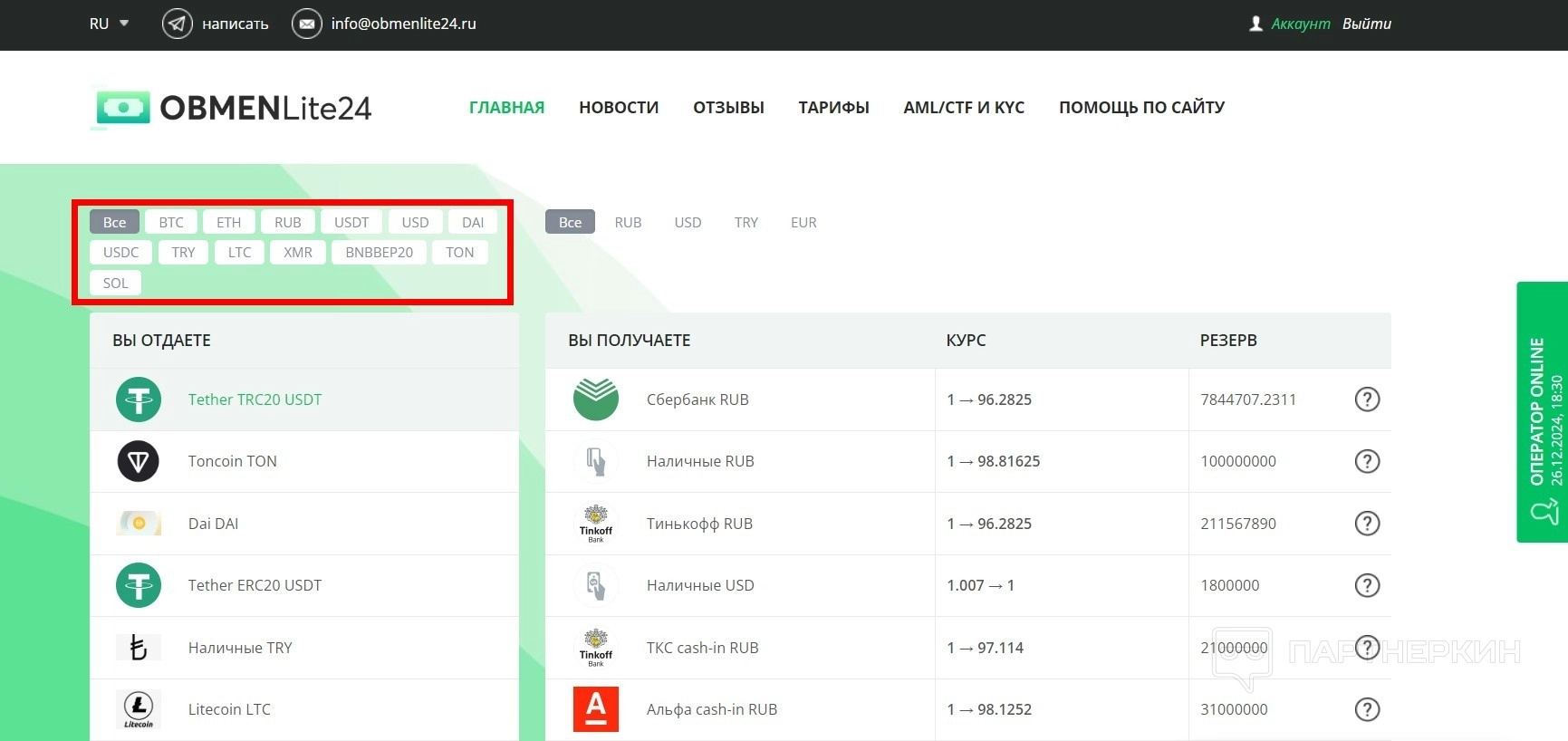Filter receive currencies by RUB
1568x741 pixels.
[628, 222]
